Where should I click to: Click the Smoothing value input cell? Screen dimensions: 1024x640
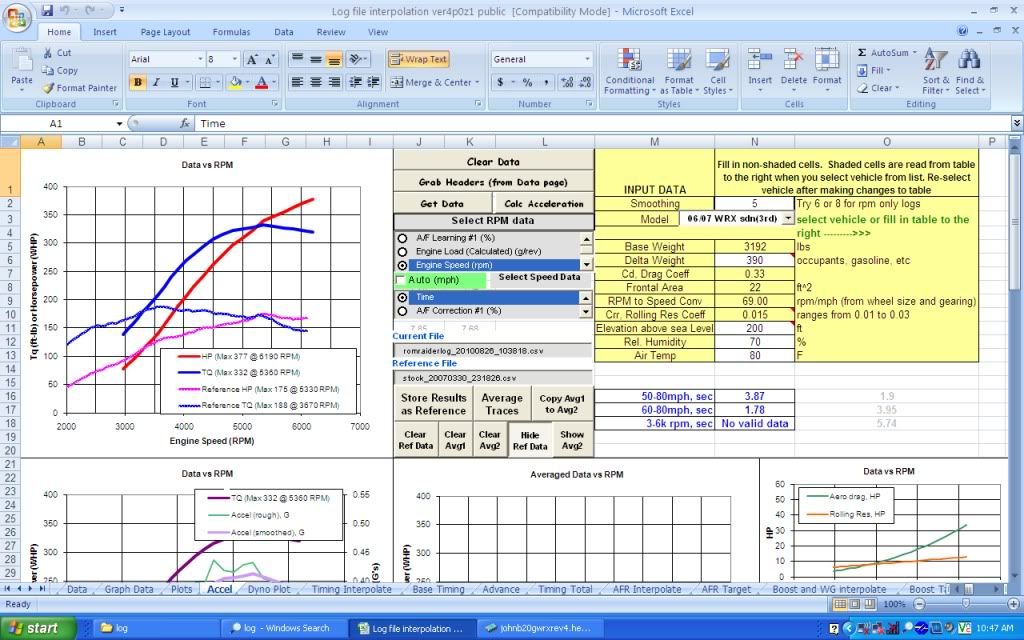click(754, 203)
